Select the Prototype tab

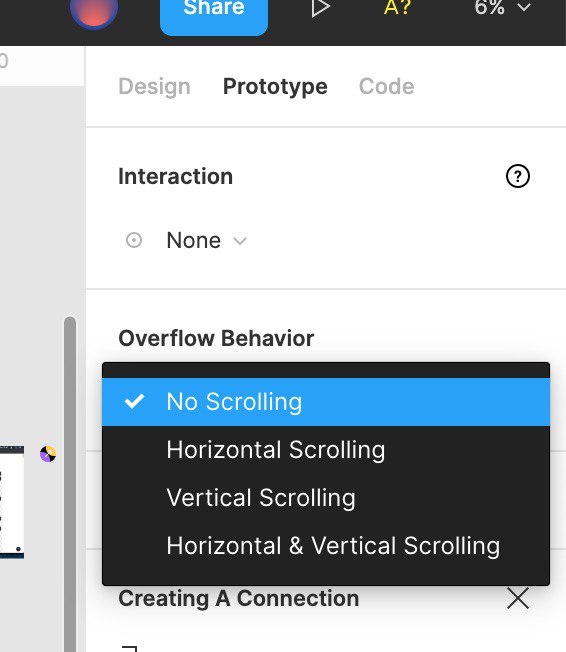(275, 86)
